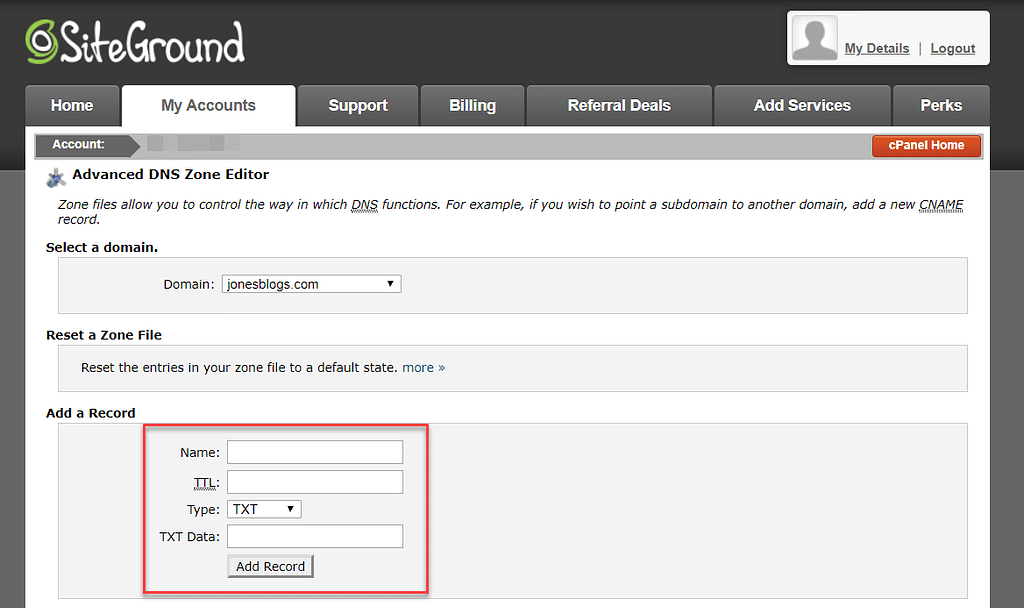Screen dimensions: 1024x608
Task: Click the 'more »' link for zone reset
Action: (423, 368)
